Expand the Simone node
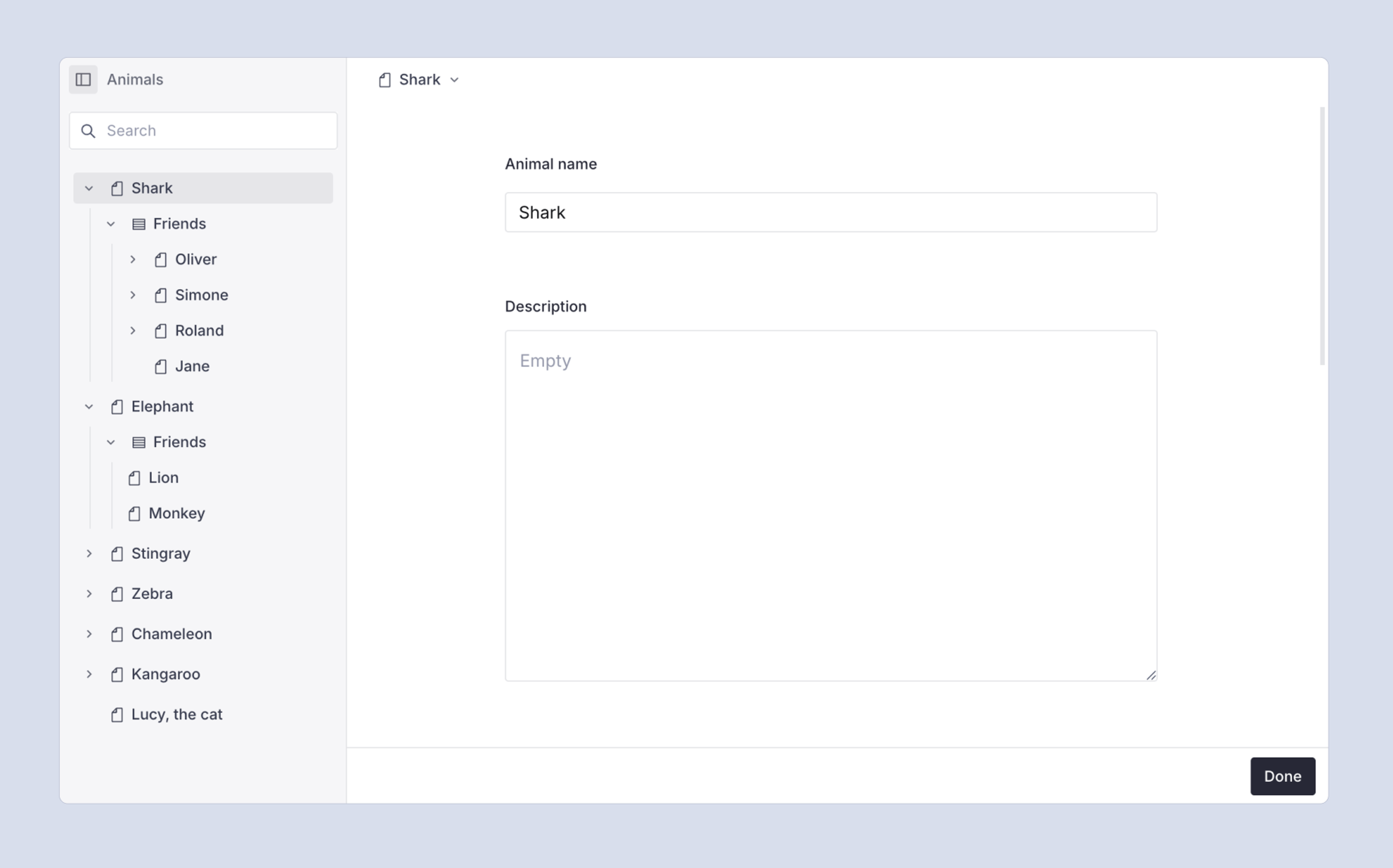1393x868 pixels. (132, 295)
